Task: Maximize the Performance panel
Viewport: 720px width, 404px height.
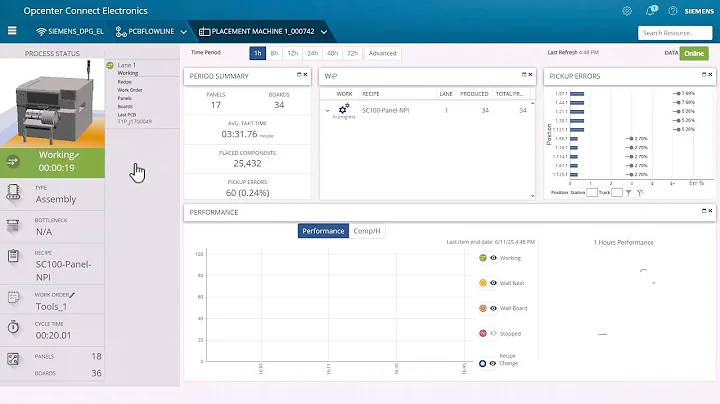Action: pos(704,211)
